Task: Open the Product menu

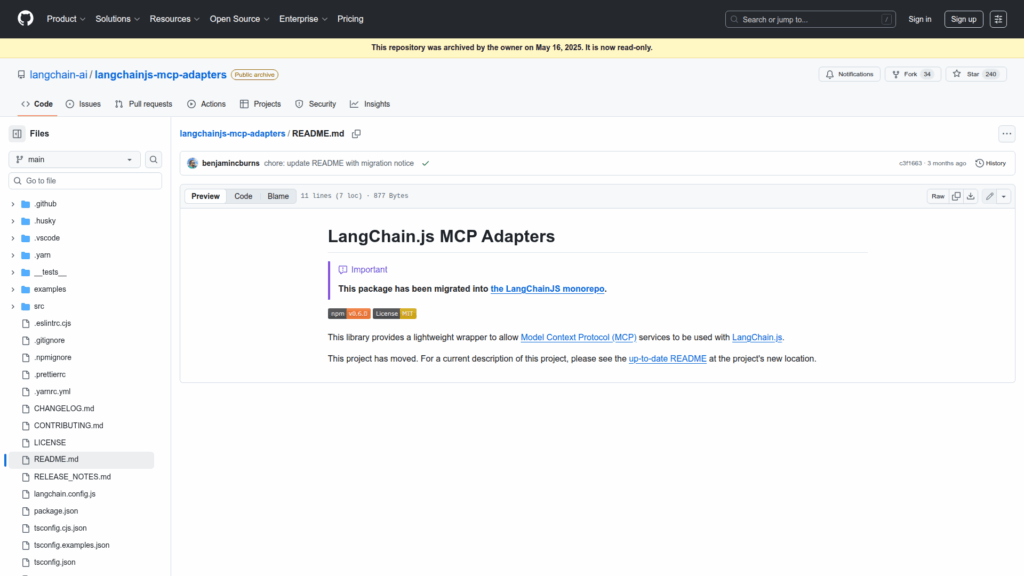Action: (x=66, y=19)
